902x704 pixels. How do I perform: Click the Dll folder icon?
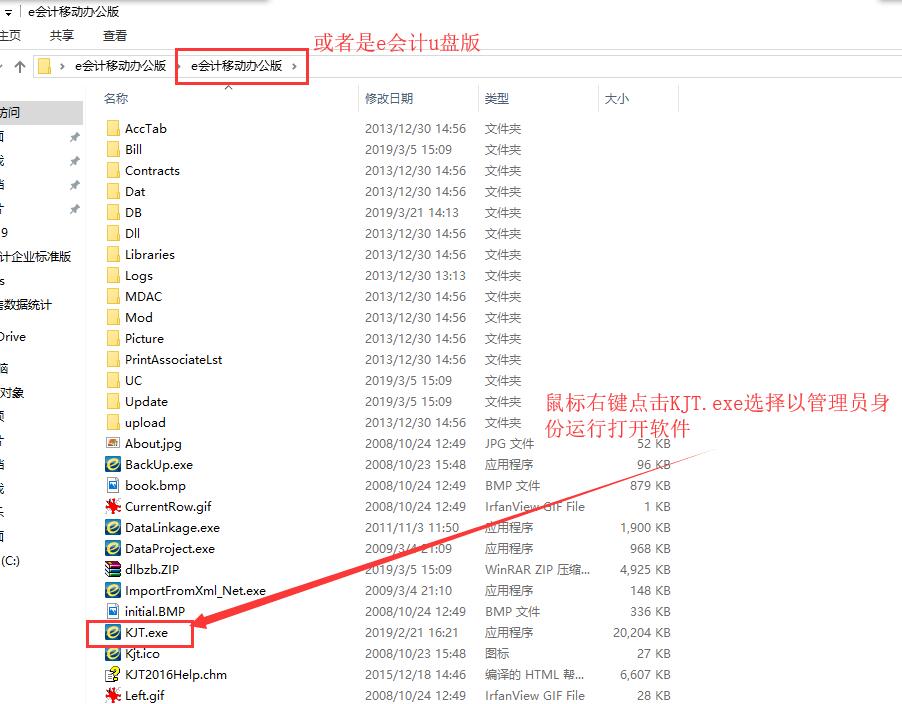tap(113, 234)
